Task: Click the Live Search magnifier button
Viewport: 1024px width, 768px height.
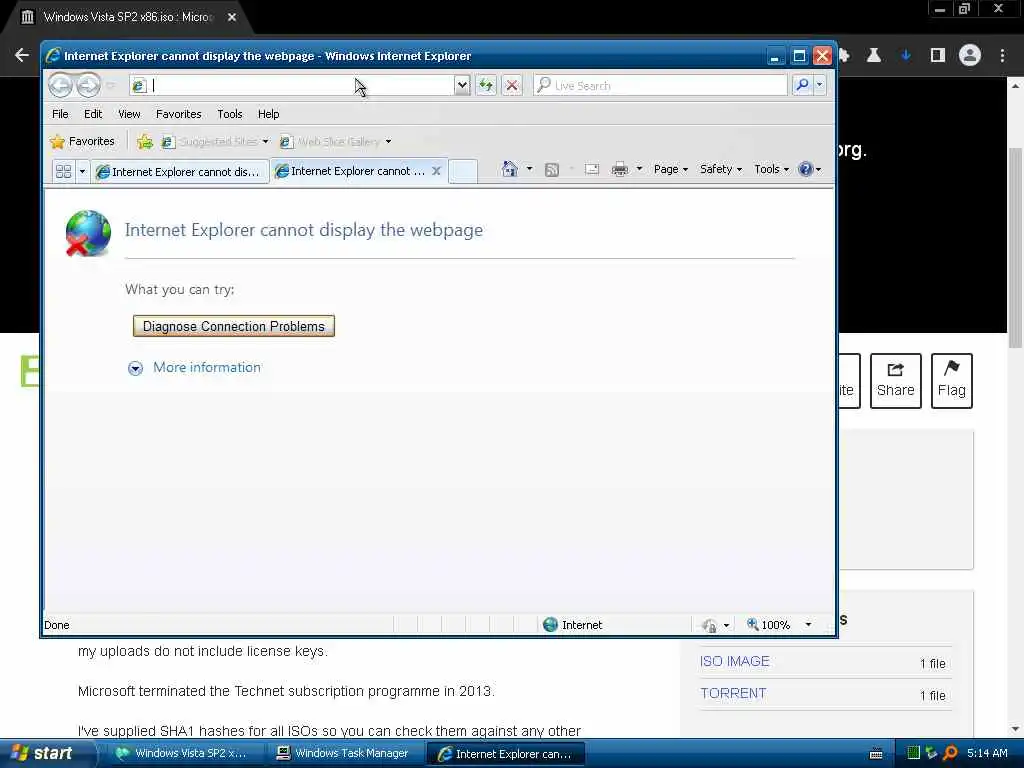Action: [803, 85]
